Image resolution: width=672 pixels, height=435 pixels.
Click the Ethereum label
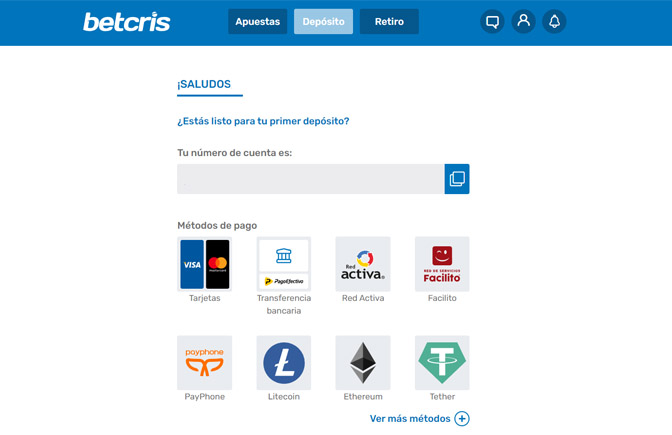363,397
